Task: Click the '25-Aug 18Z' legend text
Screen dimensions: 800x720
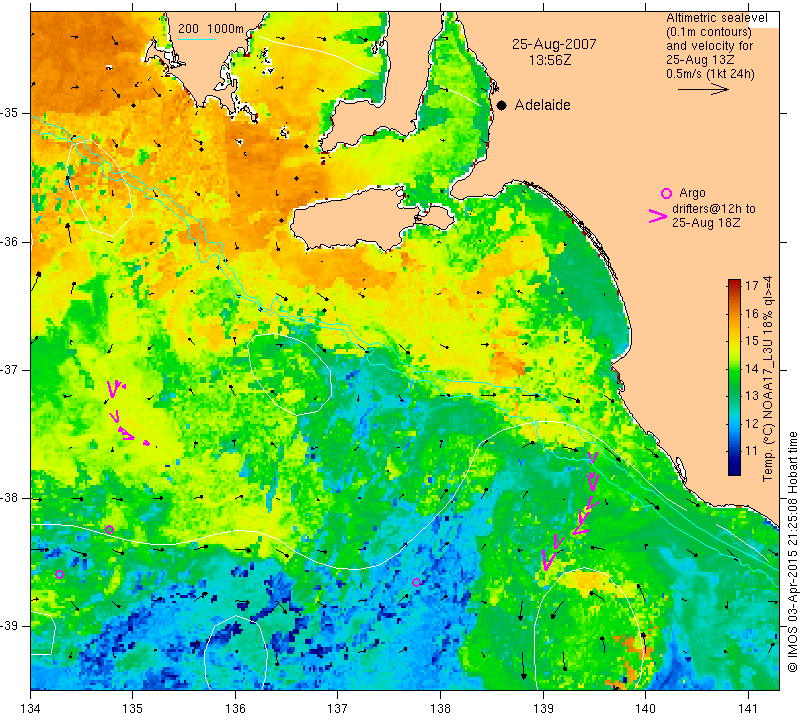Action: tap(706, 222)
